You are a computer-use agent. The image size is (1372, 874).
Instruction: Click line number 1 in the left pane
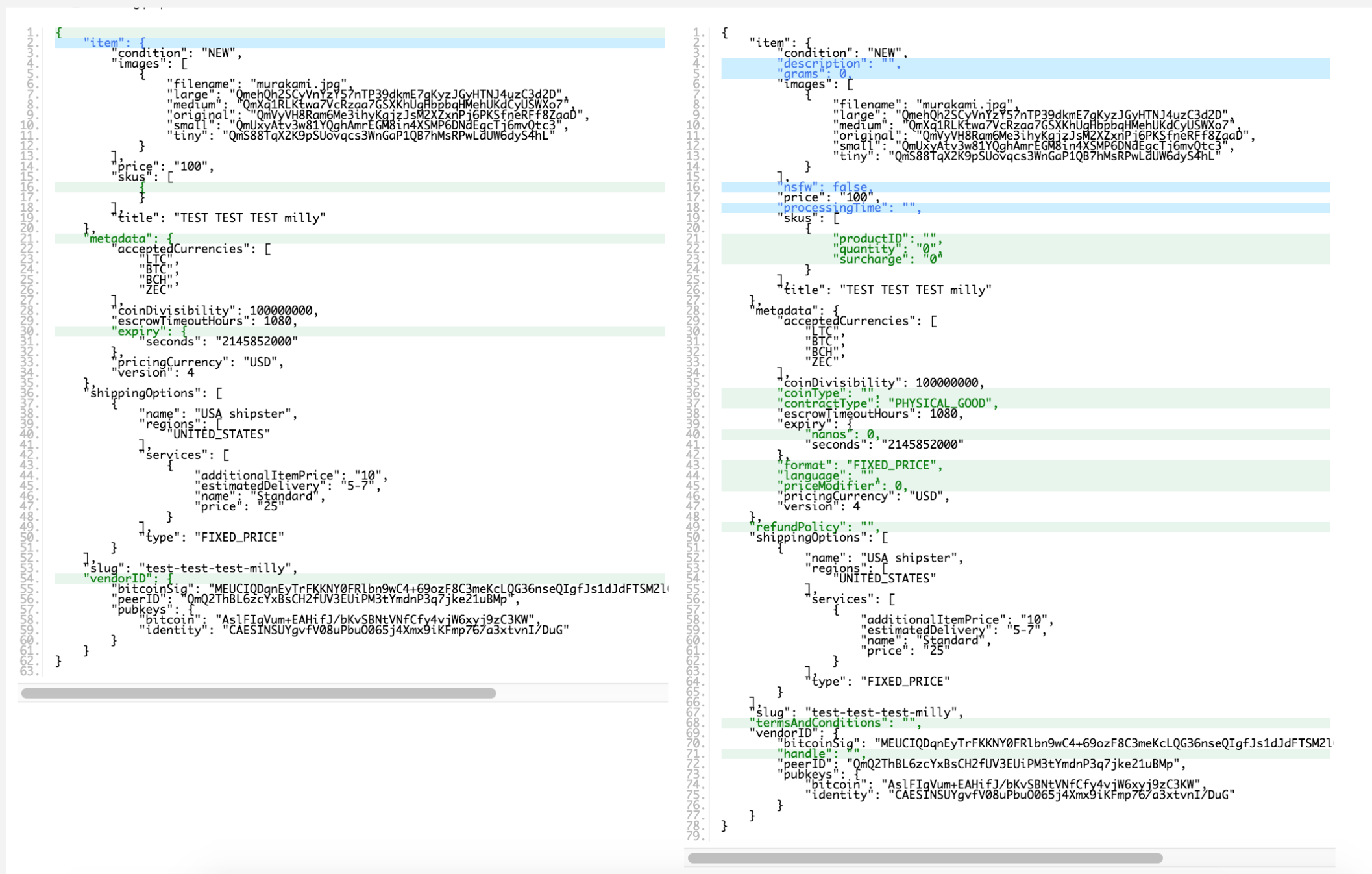(29, 31)
